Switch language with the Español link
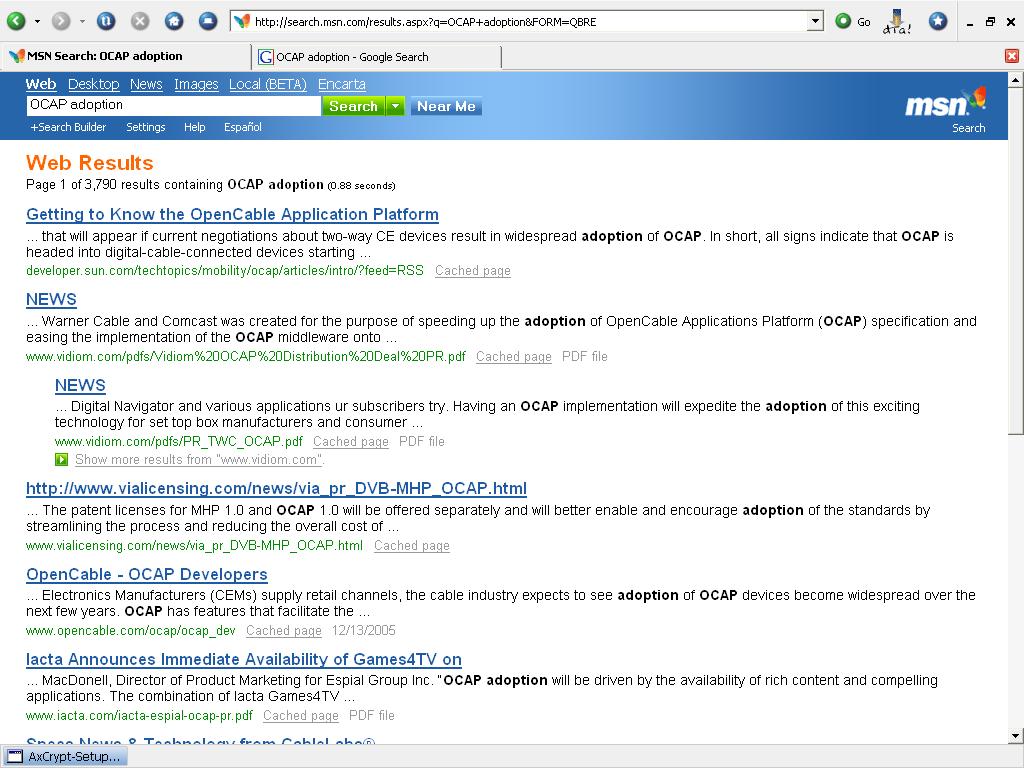The height and width of the screenshot is (768, 1024). pos(243,127)
